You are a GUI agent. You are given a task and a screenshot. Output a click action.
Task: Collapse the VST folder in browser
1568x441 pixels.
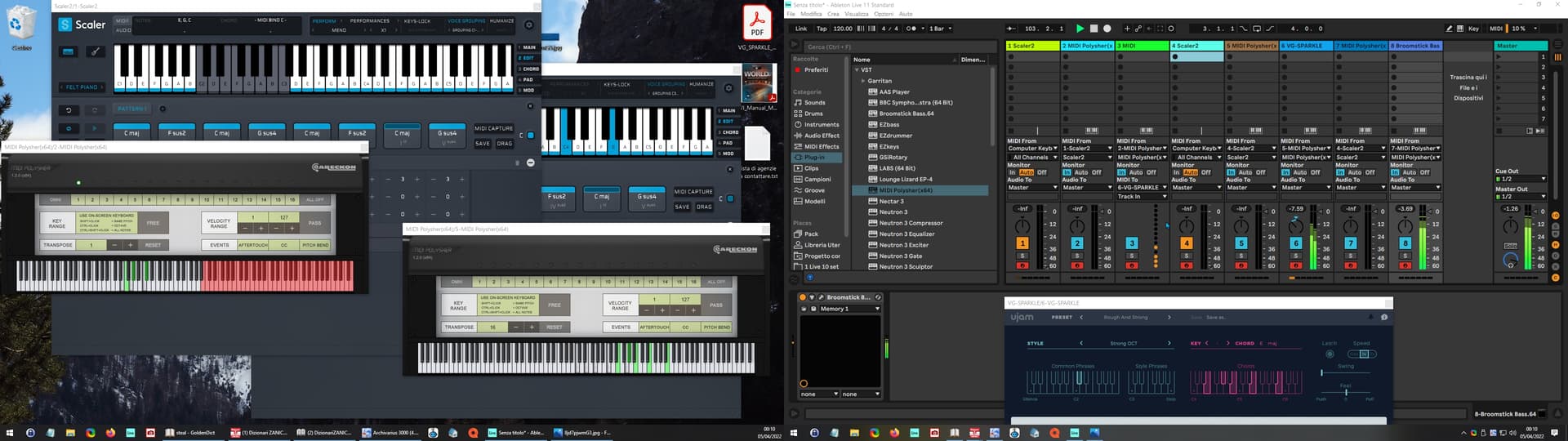857,70
